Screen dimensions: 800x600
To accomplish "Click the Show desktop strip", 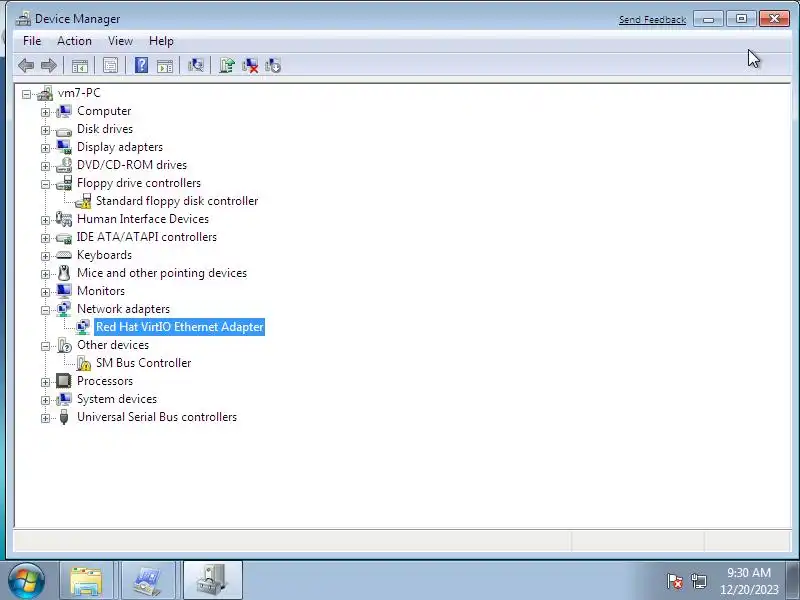I will tap(793, 581).
